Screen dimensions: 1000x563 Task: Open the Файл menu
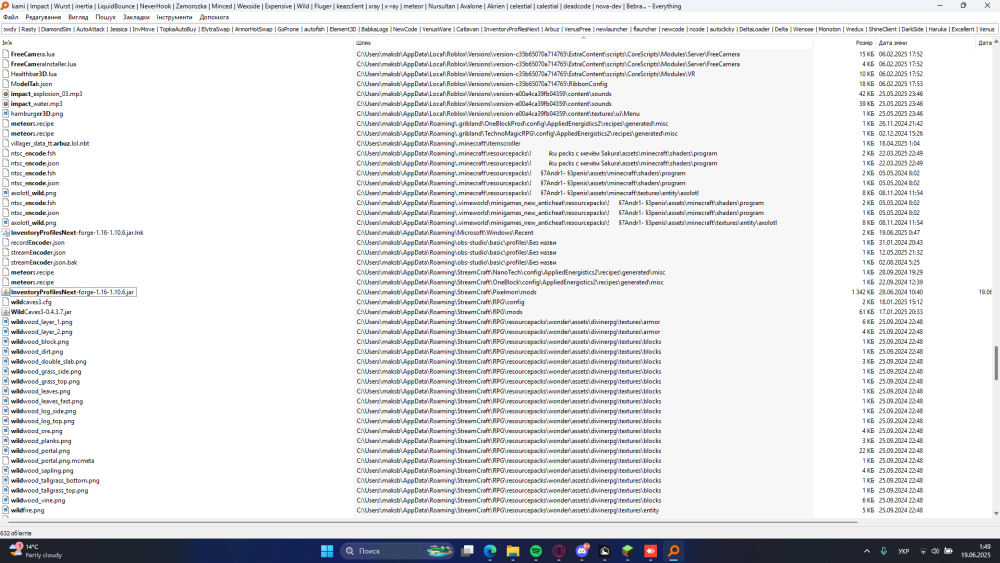point(11,17)
